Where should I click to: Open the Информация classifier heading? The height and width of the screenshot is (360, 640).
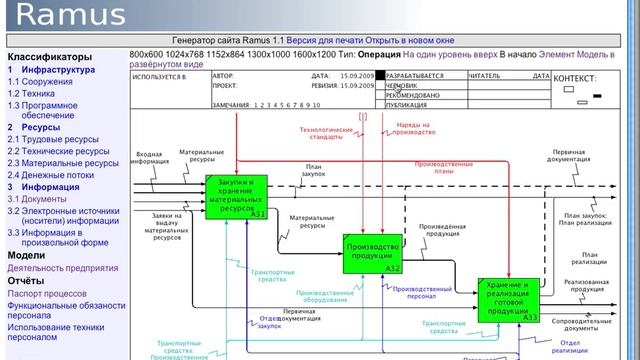click(x=50, y=187)
